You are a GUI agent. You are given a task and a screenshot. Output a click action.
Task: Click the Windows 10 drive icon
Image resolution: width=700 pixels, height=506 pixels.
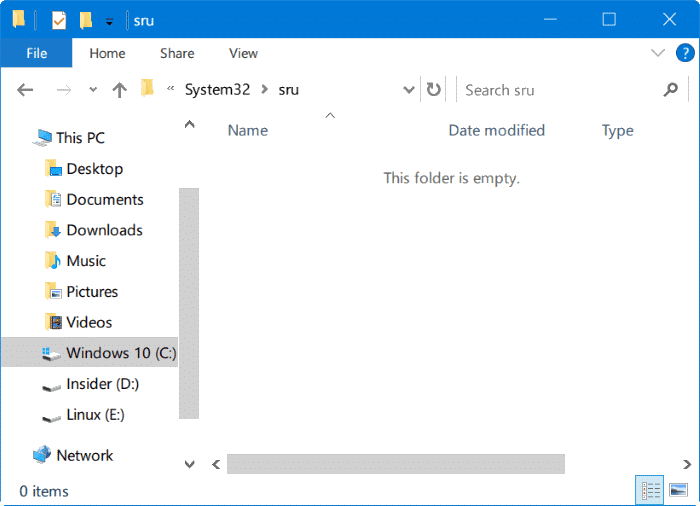(51, 354)
